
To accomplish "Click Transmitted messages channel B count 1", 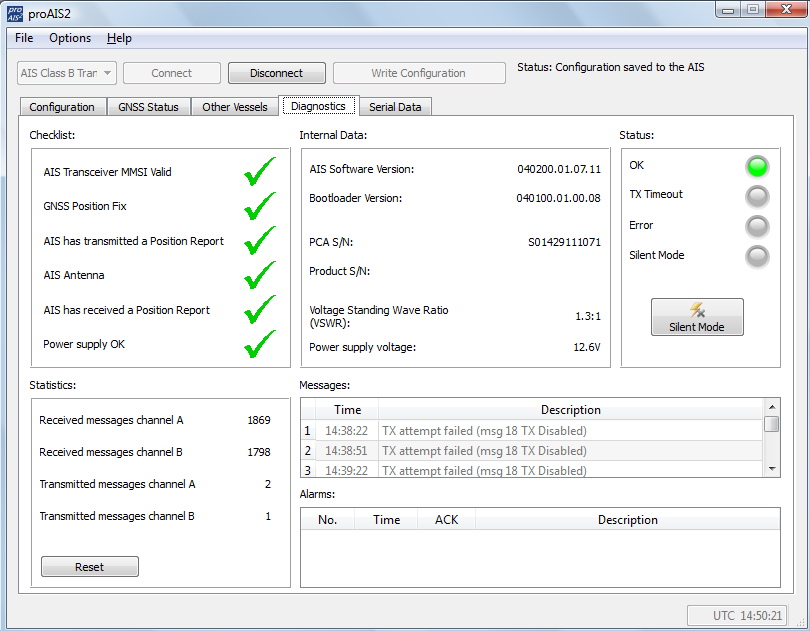I will (x=268, y=516).
